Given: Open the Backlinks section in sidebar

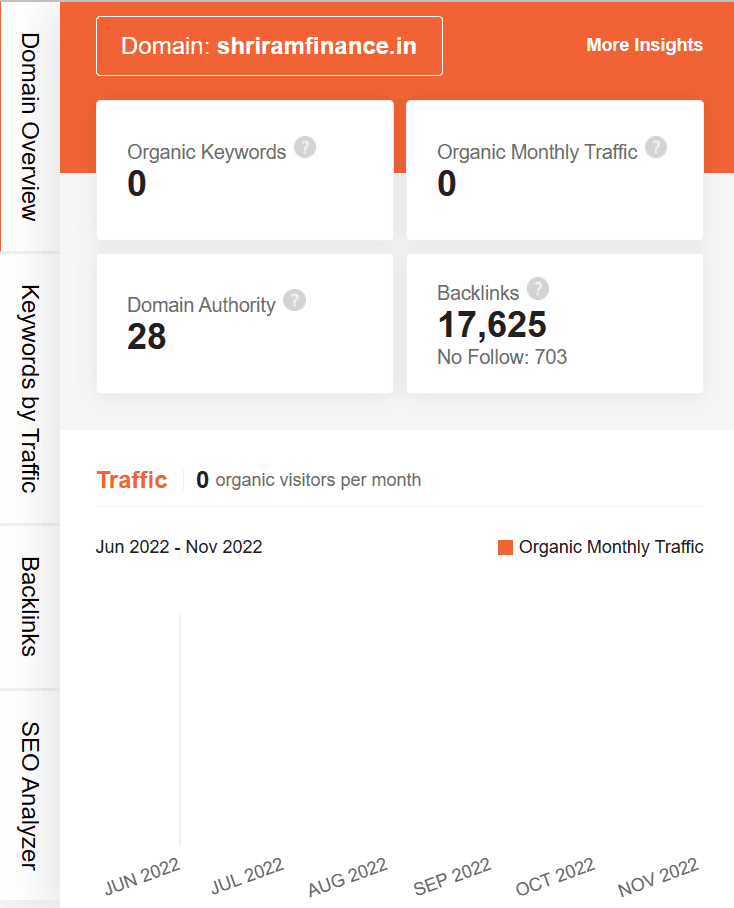Looking at the screenshot, I should pyautogui.click(x=25, y=608).
